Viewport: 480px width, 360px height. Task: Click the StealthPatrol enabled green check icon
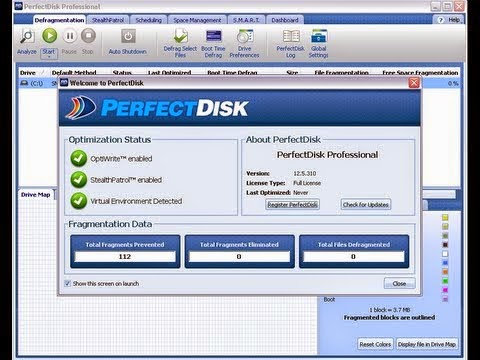pyautogui.click(x=79, y=180)
